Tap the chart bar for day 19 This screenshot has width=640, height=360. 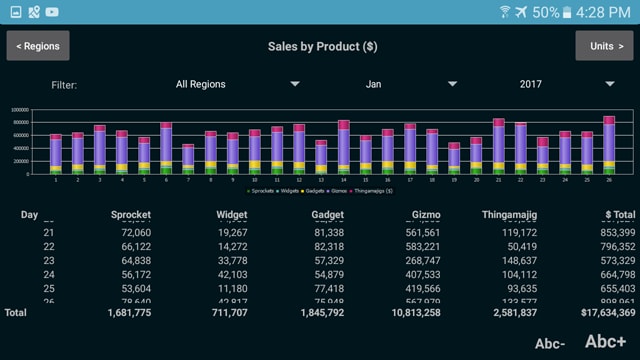(x=454, y=158)
